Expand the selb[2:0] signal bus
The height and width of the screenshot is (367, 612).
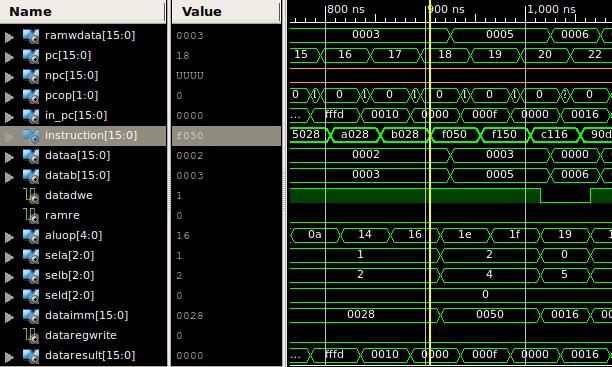9,277
